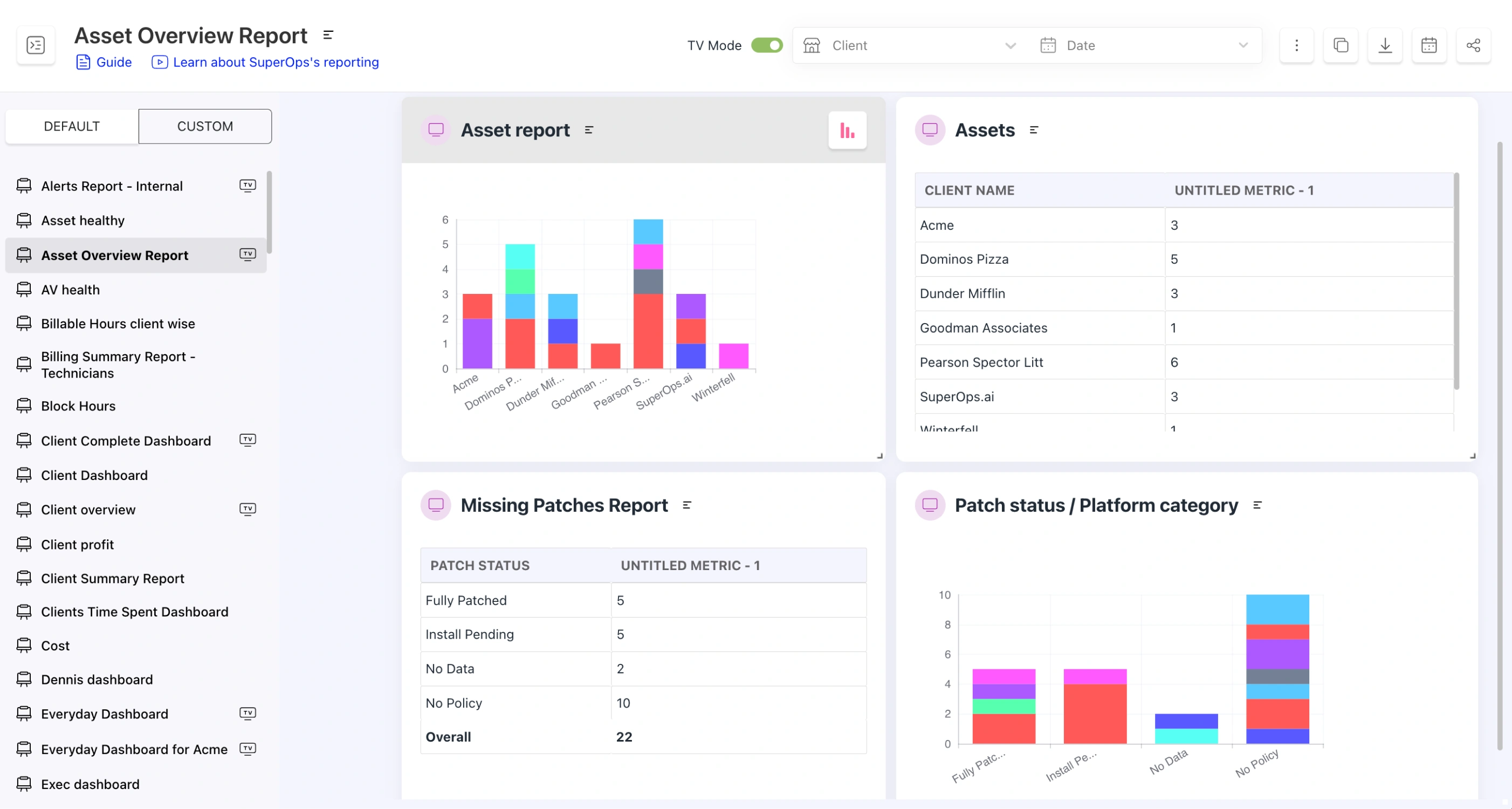Click TV icon next to Client Complete Dashboard
Viewport: 1512px width, 809px height.
pyautogui.click(x=248, y=440)
